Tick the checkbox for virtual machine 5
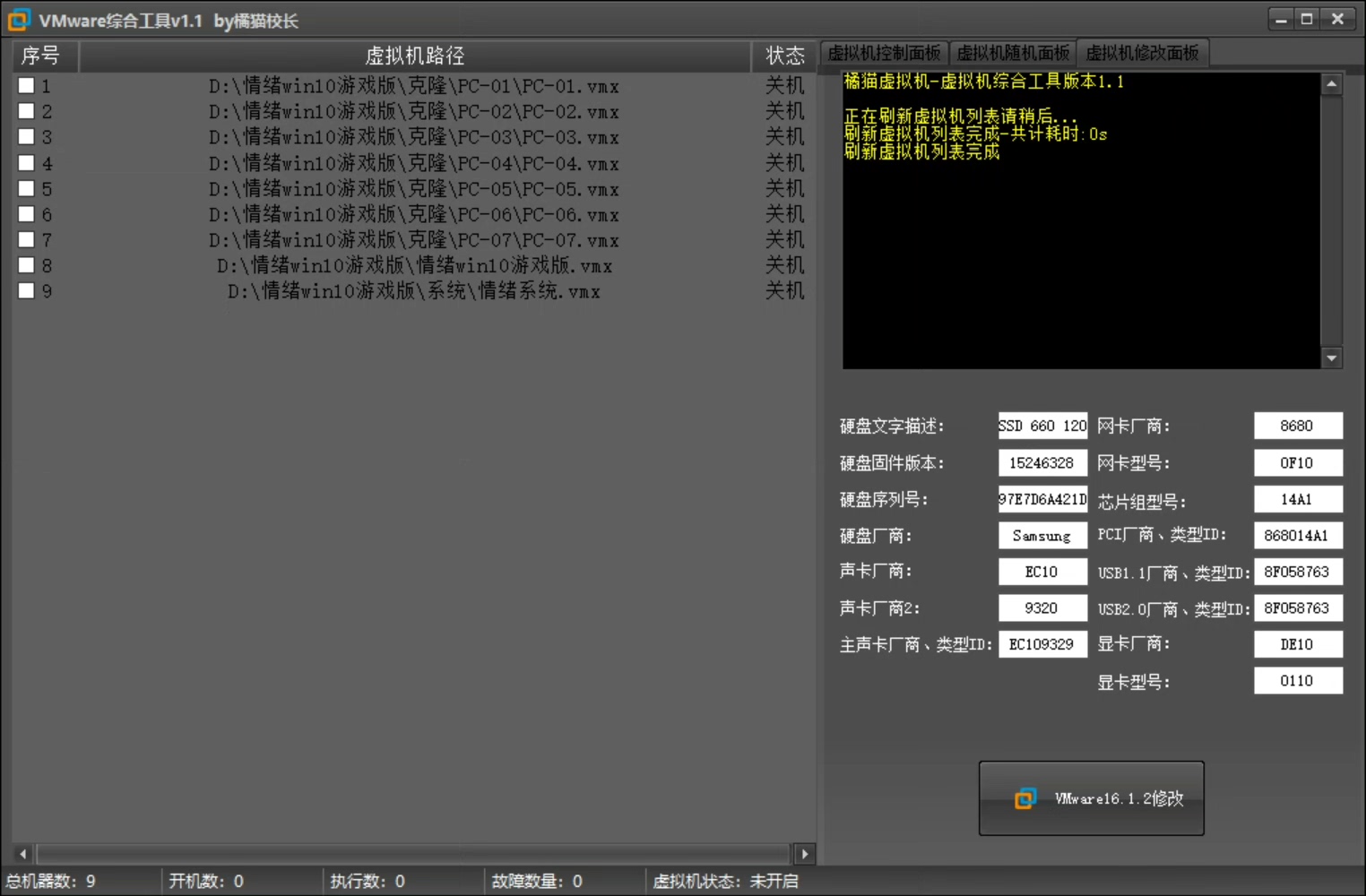The width and height of the screenshot is (1366, 896). [27, 189]
